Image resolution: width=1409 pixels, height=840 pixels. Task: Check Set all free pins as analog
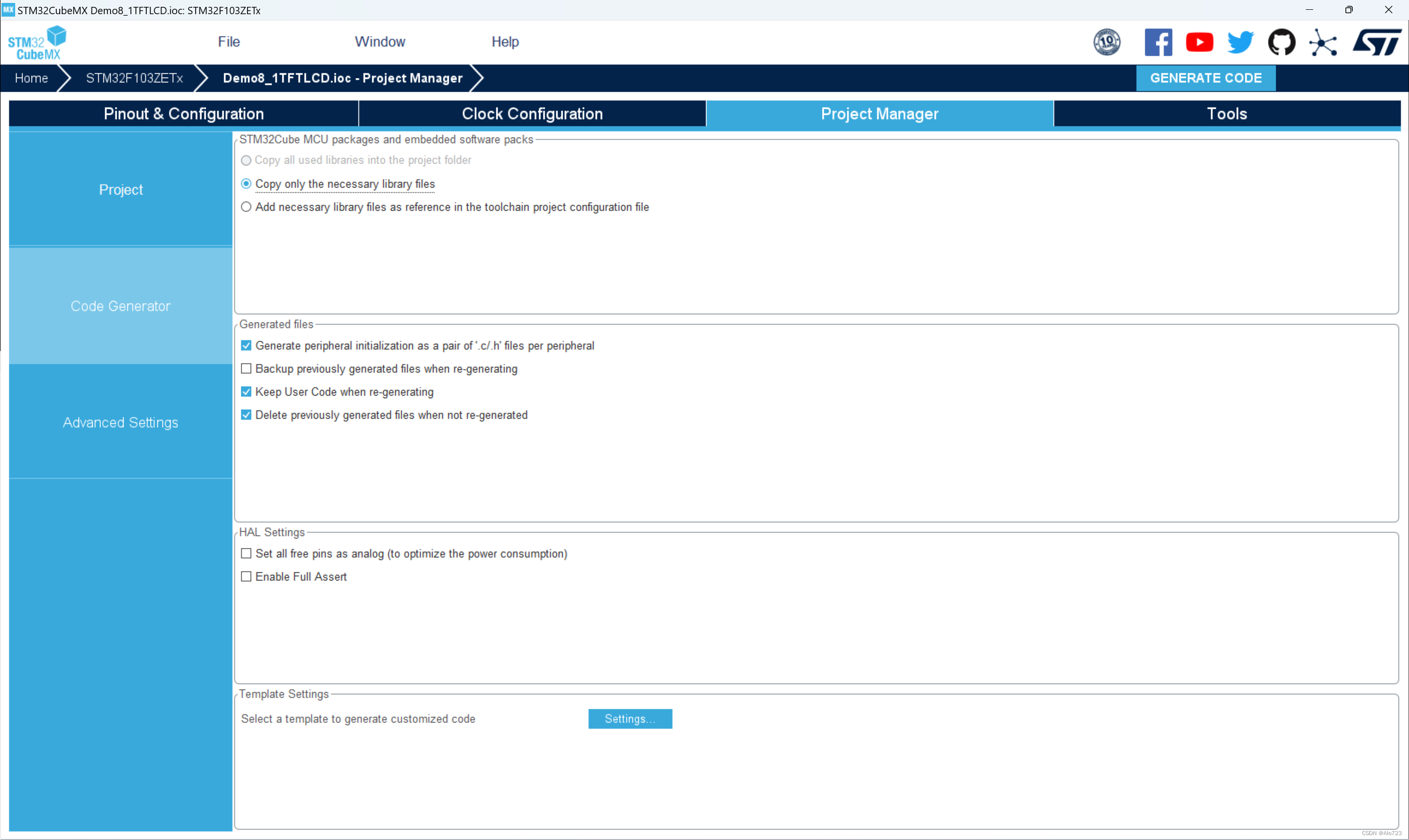point(246,553)
